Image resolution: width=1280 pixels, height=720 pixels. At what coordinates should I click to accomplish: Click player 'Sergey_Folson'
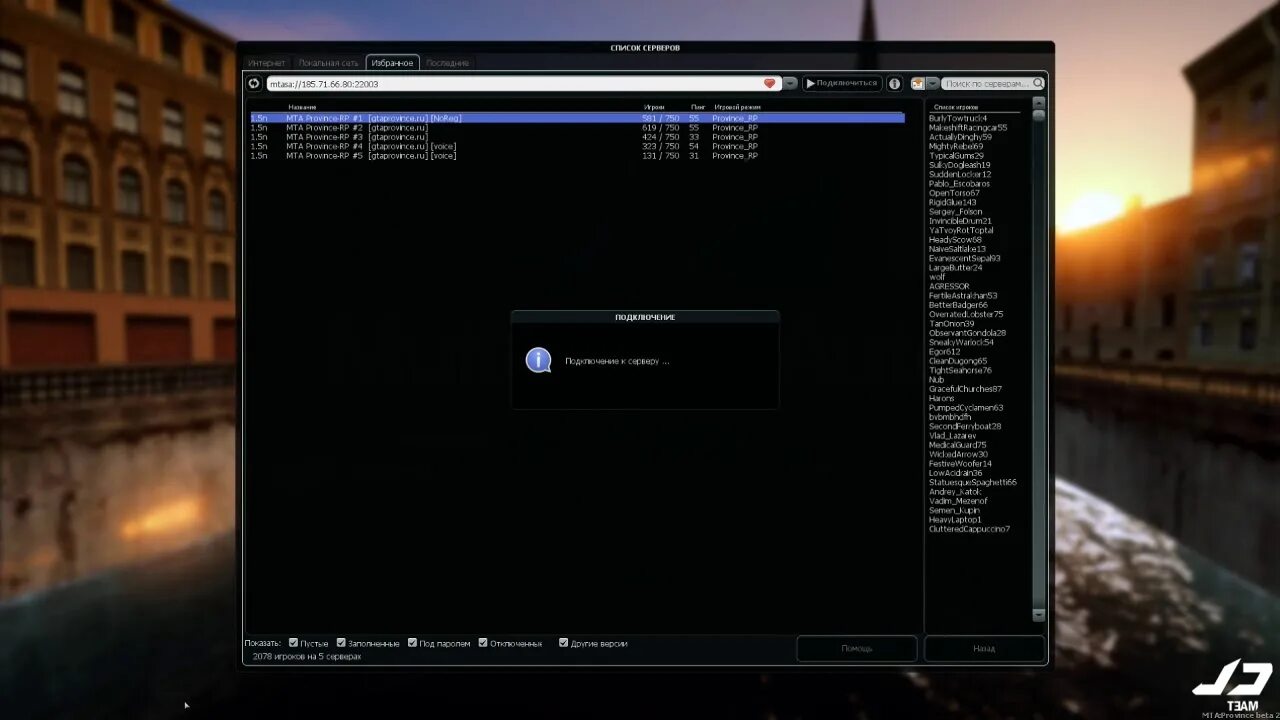[955, 212]
